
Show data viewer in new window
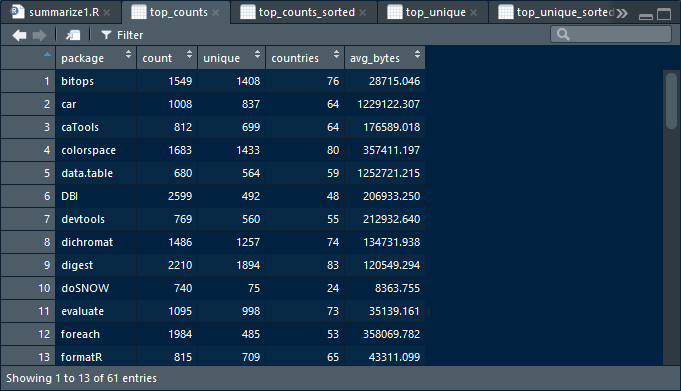click(x=73, y=35)
